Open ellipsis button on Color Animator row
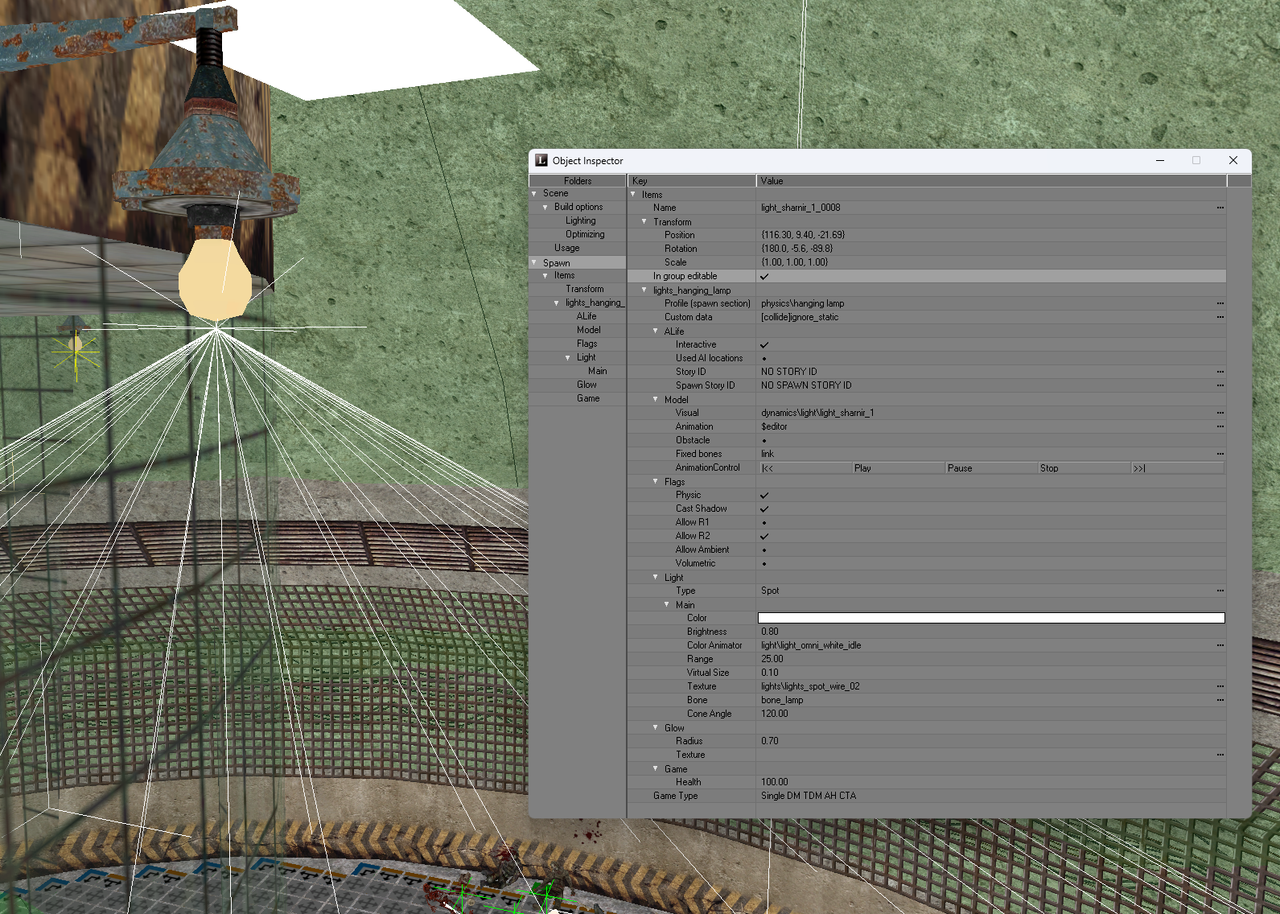Viewport: 1280px width, 914px height. [x=1220, y=646]
